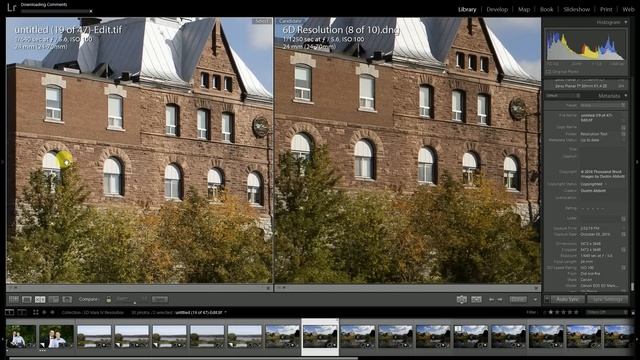Select first filmstrip thumbnail of a couple
The image size is (640, 360).
[x=21, y=336]
